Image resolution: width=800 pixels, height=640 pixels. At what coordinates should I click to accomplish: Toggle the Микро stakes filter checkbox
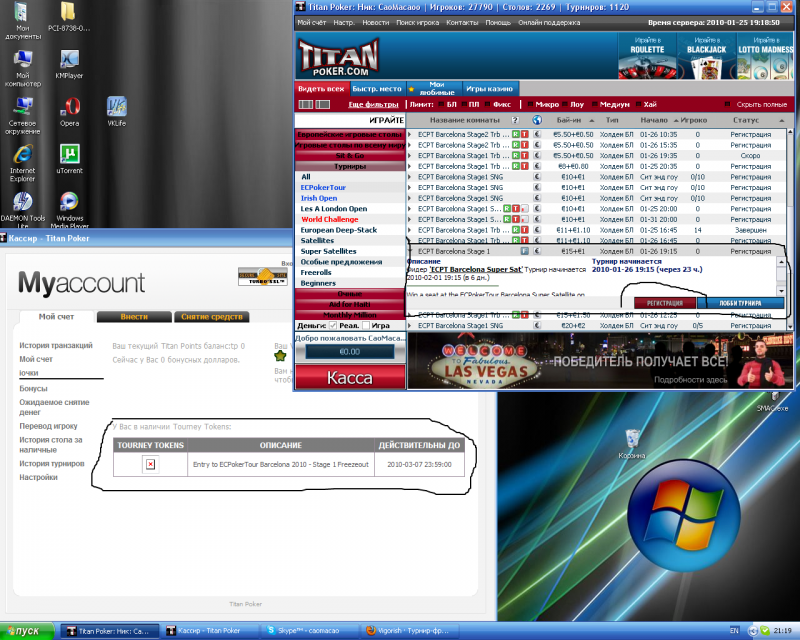pyautogui.click(x=531, y=105)
